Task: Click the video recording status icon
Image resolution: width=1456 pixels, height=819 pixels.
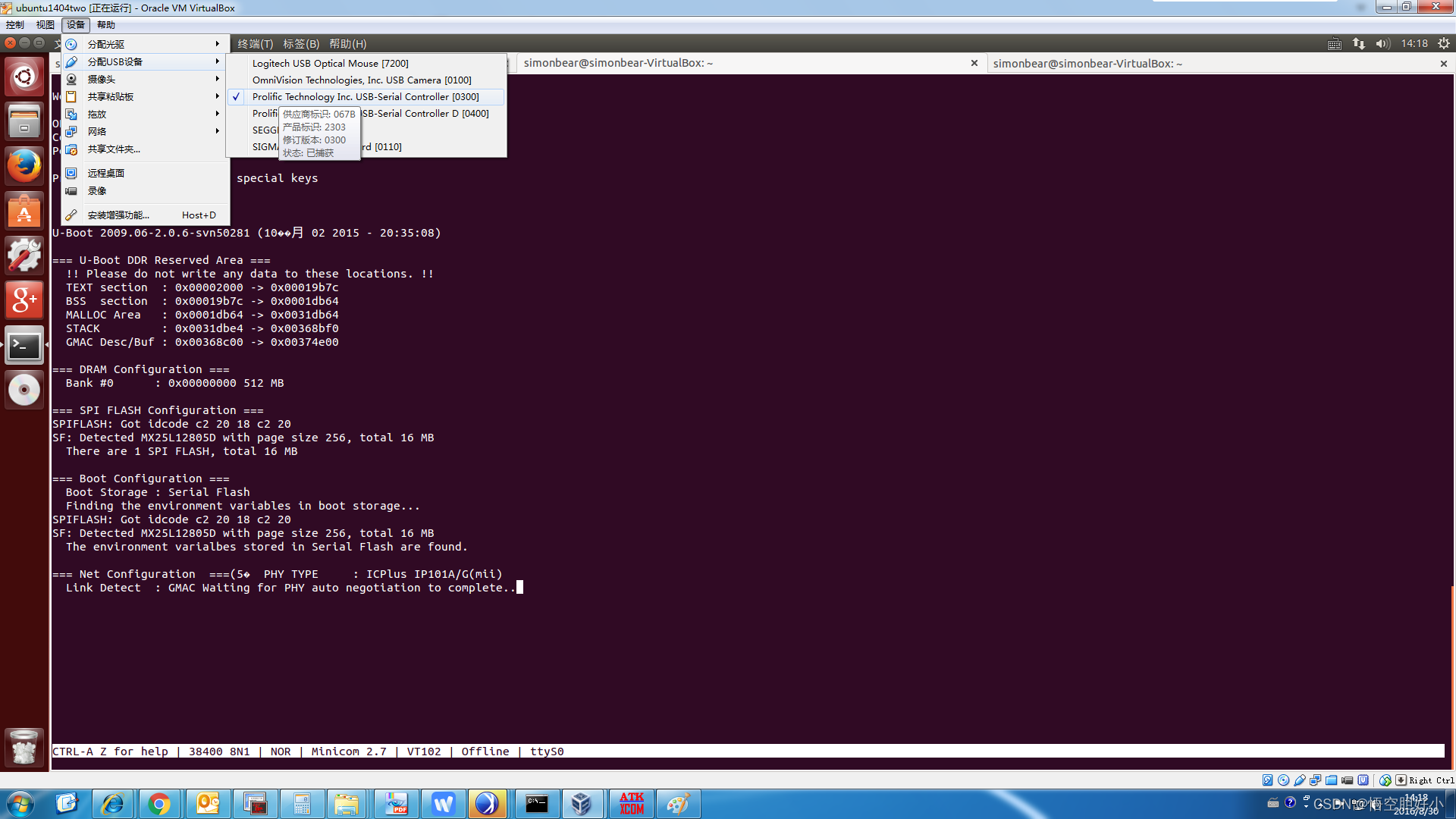Action: [1347, 780]
